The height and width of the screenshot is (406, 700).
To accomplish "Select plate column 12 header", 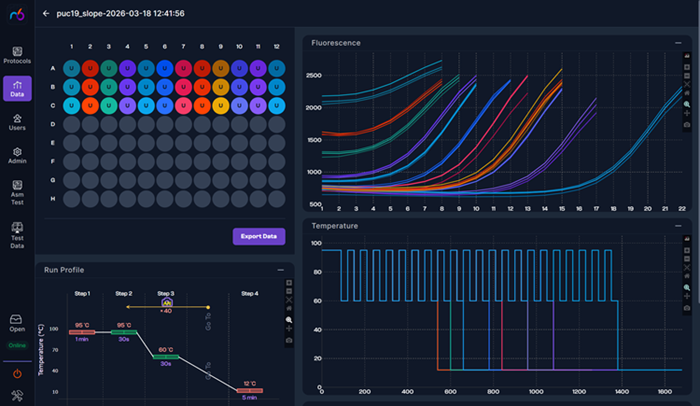I will [x=277, y=46].
